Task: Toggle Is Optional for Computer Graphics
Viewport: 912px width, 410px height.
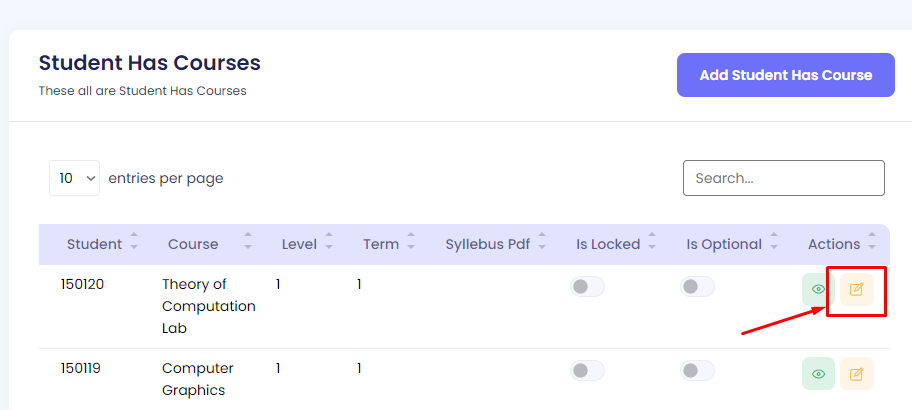Action: (x=698, y=371)
